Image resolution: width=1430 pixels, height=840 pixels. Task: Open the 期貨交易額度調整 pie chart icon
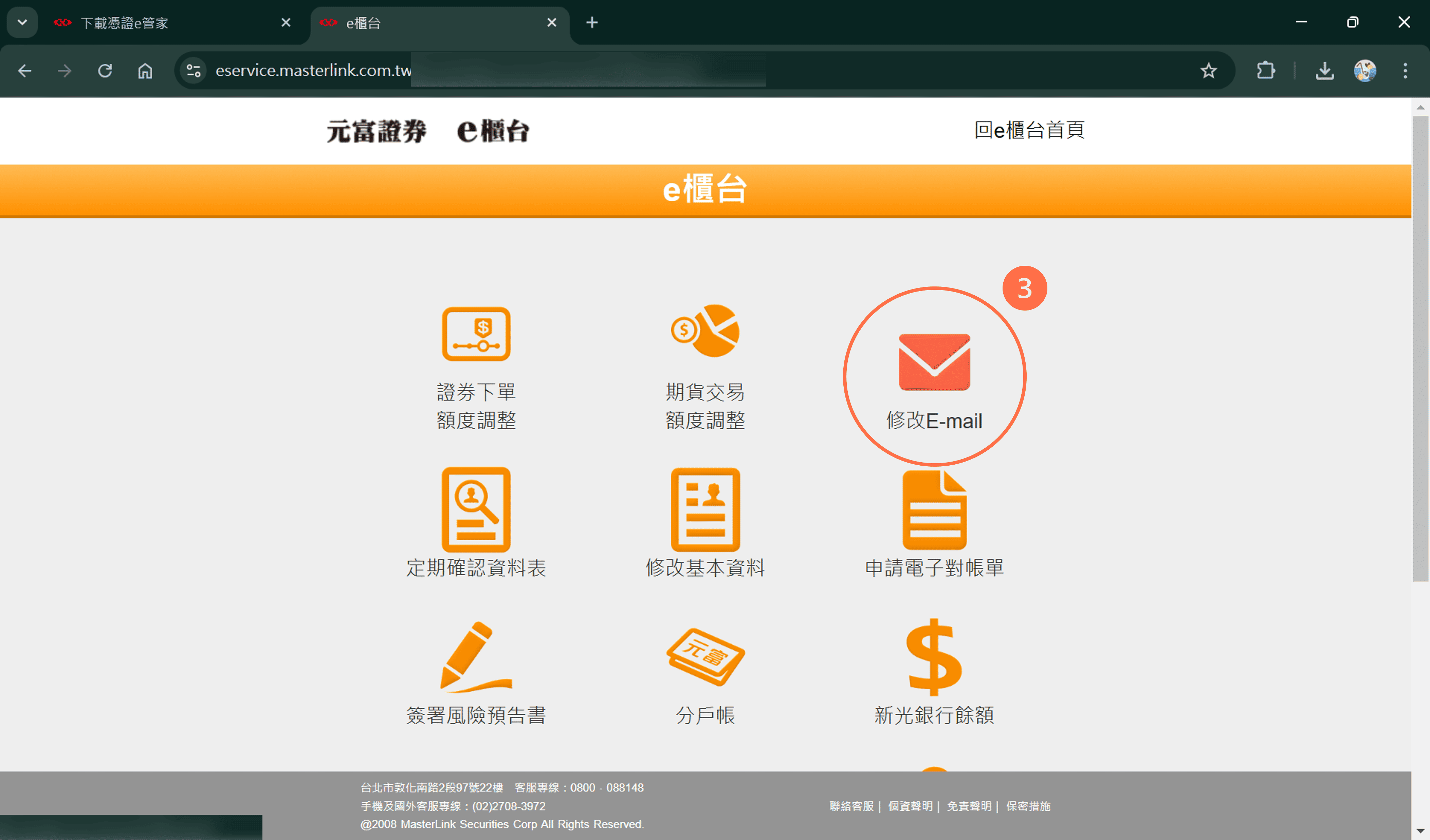[705, 331]
